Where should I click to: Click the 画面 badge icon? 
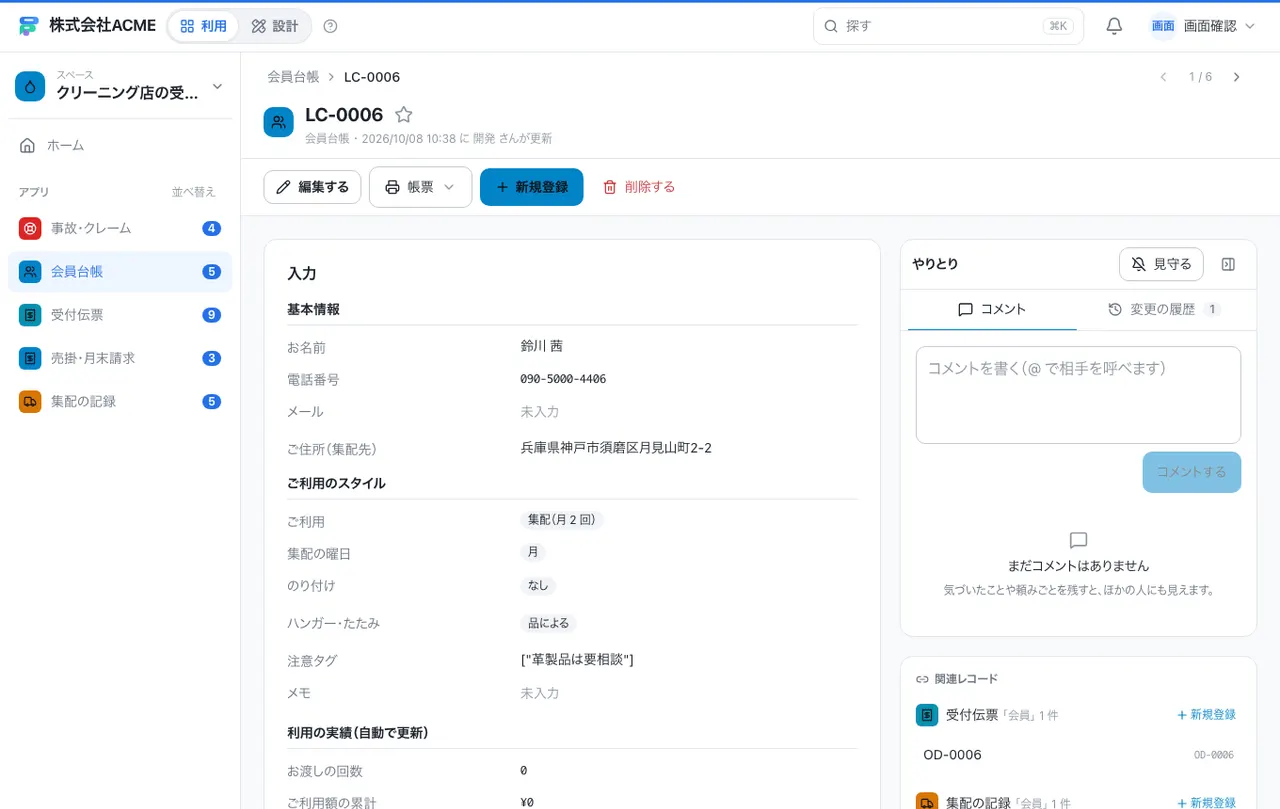point(1163,26)
